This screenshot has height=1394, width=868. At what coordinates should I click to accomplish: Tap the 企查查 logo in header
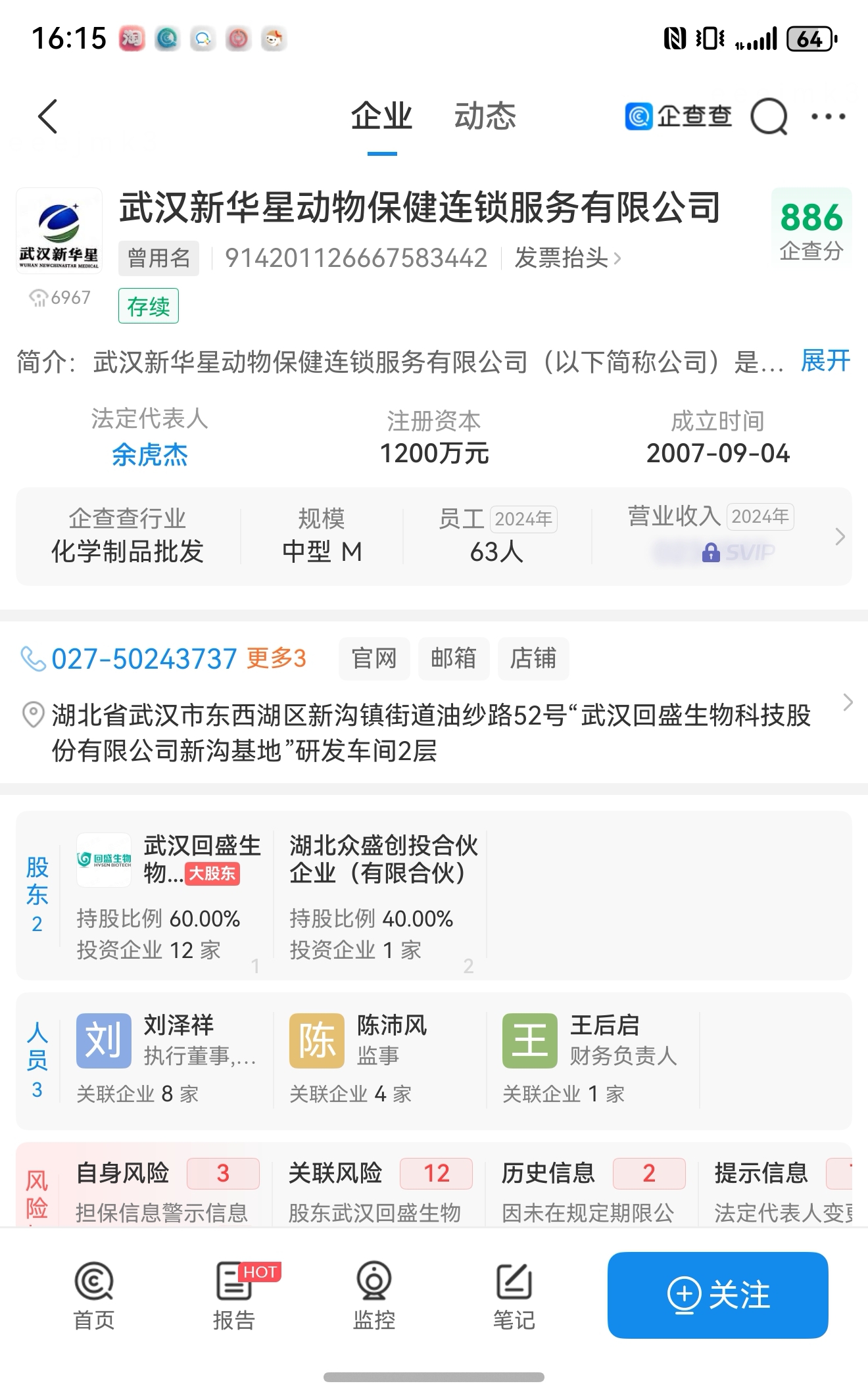[678, 116]
